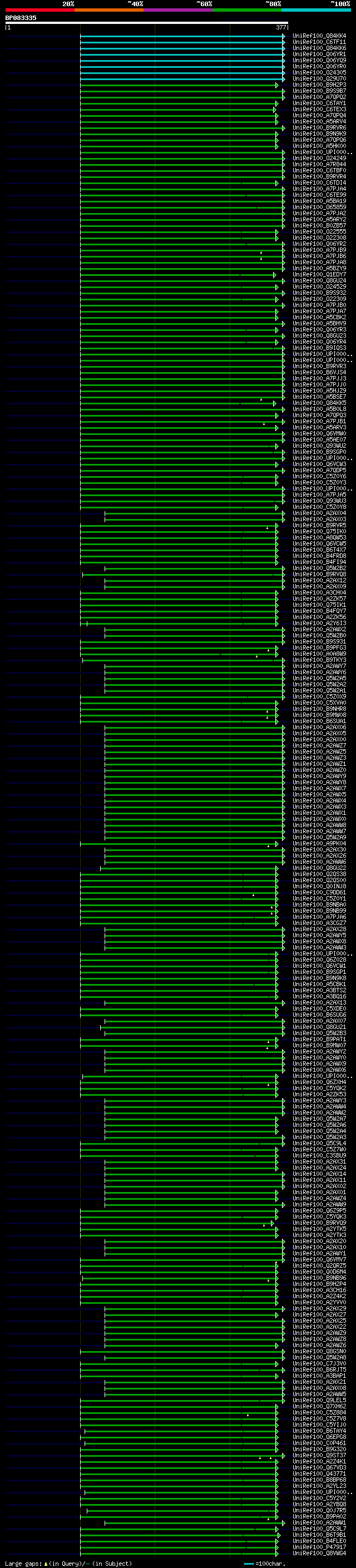Viewport: 356px width, 1568px height.
Task: Select the UniRef100_C9DD61 label
Action: (x=319, y=892)
